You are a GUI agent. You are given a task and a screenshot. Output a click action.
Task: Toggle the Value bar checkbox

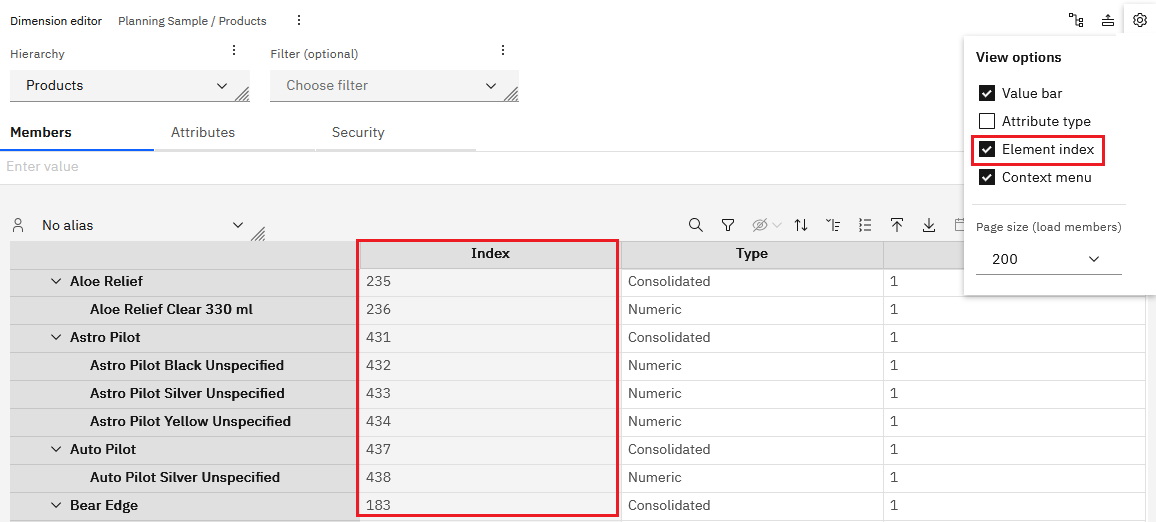click(987, 93)
